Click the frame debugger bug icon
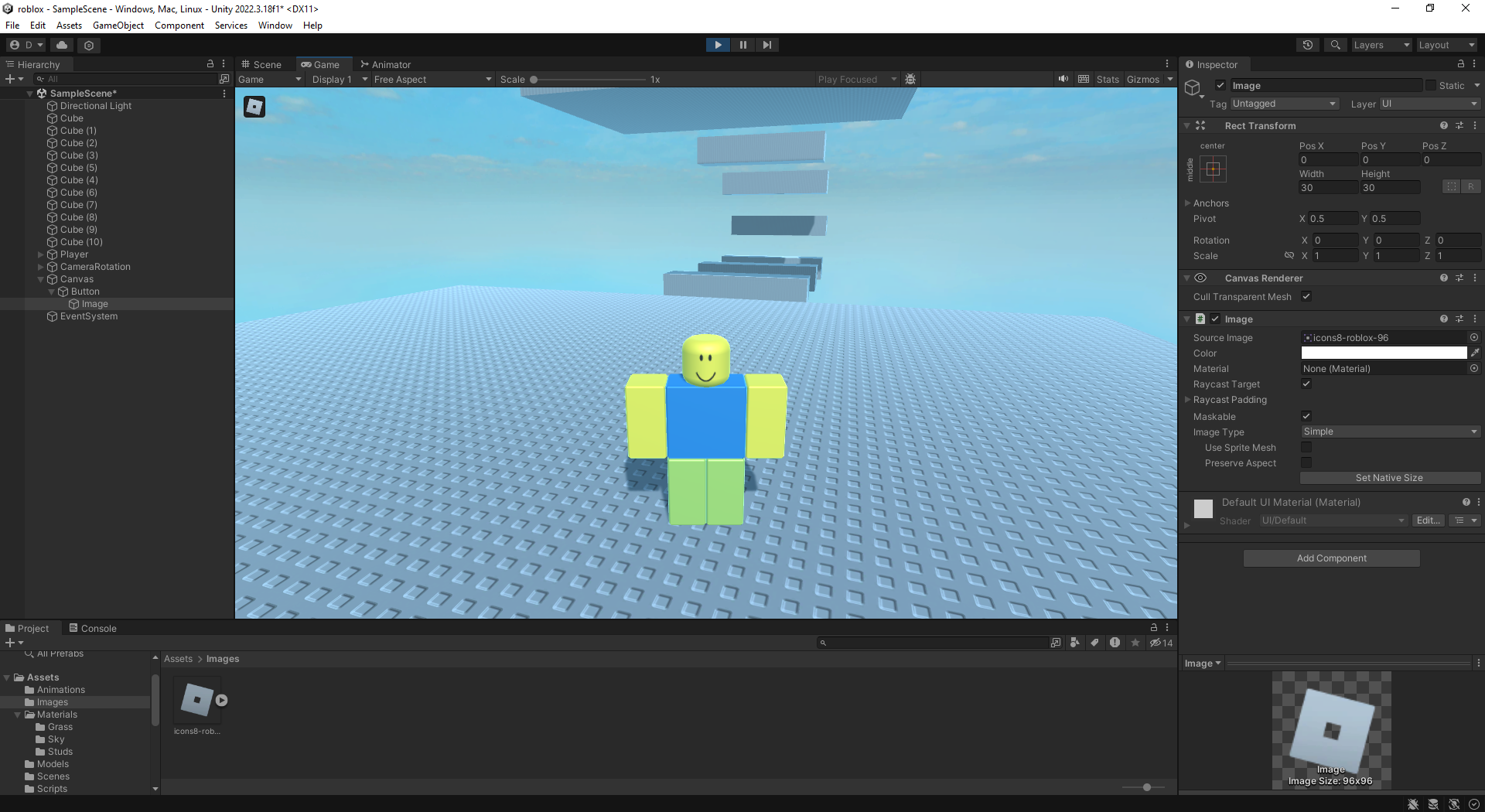Image resolution: width=1485 pixels, height=812 pixels. (x=910, y=79)
